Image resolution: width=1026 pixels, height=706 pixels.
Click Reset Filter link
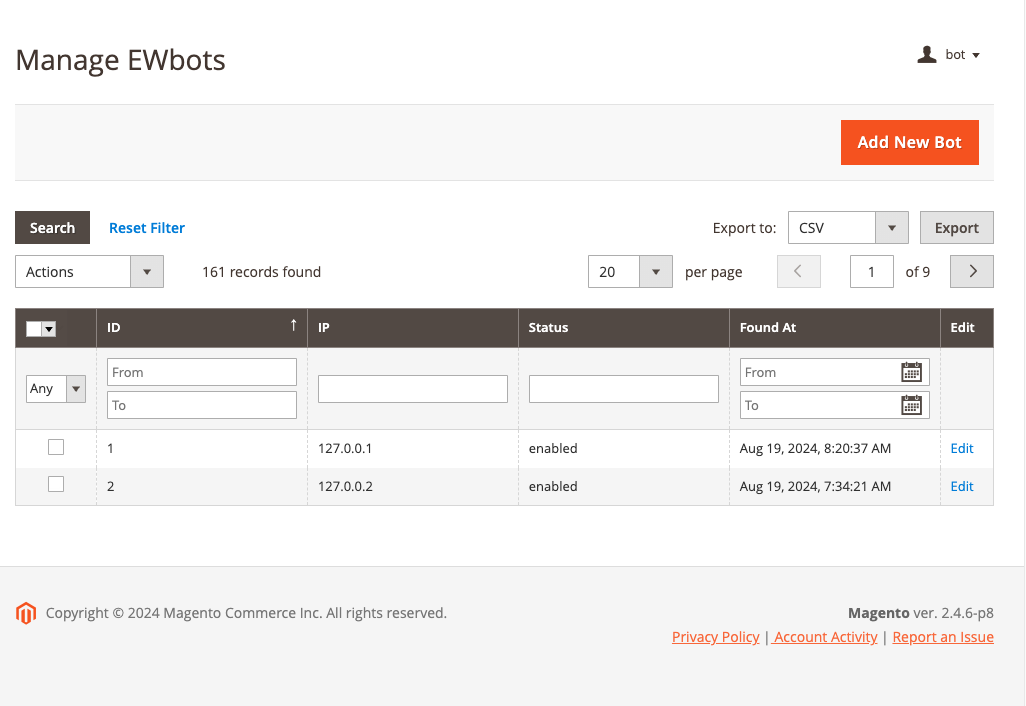(147, 228)
